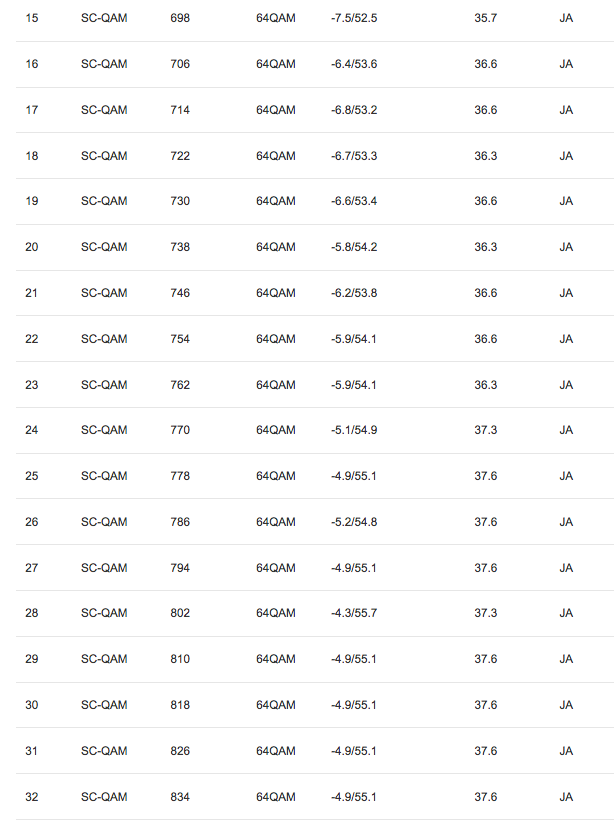Select power value -6.7/53.3
Screen dimensions: 614x840
coord(353,156)
